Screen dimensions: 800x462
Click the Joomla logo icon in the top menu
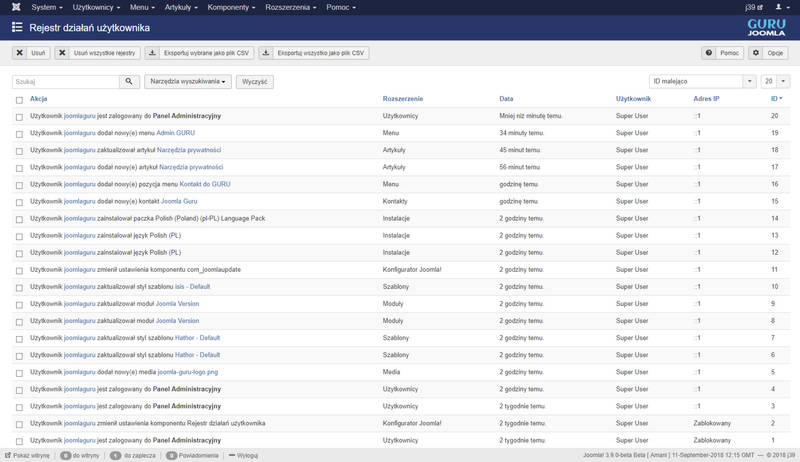click(16, 7)
